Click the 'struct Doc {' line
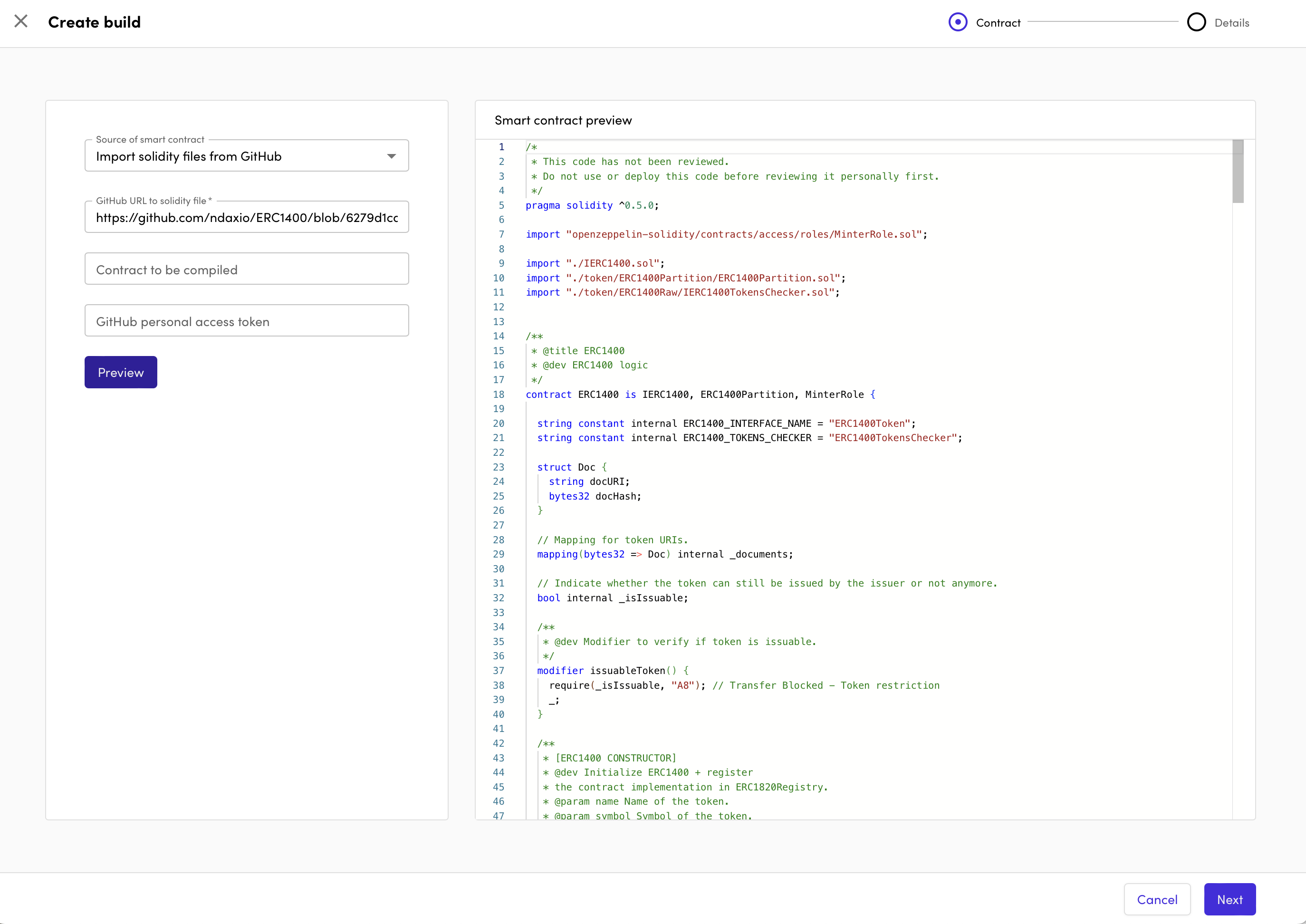This screenshot has width=1306, height=924. click(572, 467)
